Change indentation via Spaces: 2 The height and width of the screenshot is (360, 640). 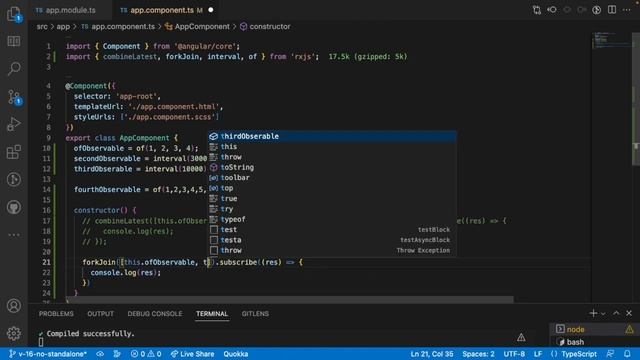point(478,354)
